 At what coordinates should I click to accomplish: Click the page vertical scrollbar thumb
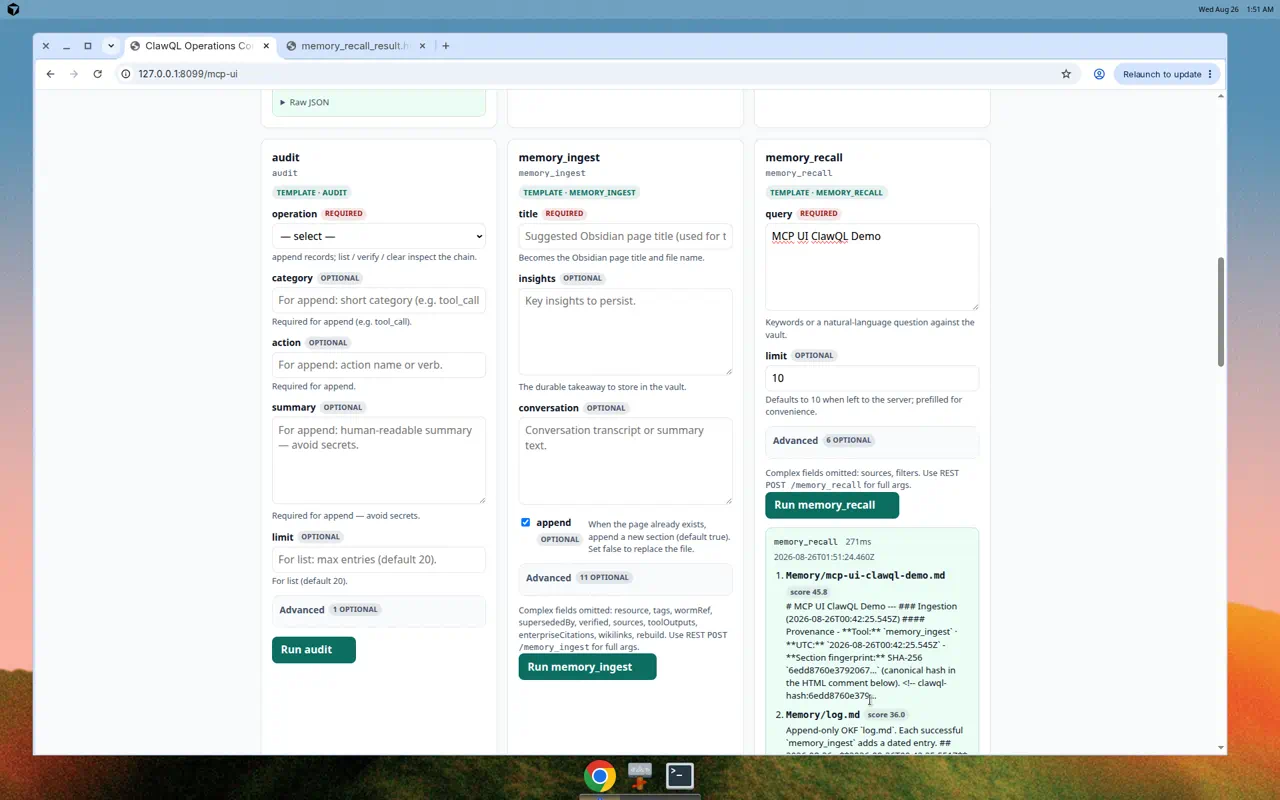tap(1220, 311)
